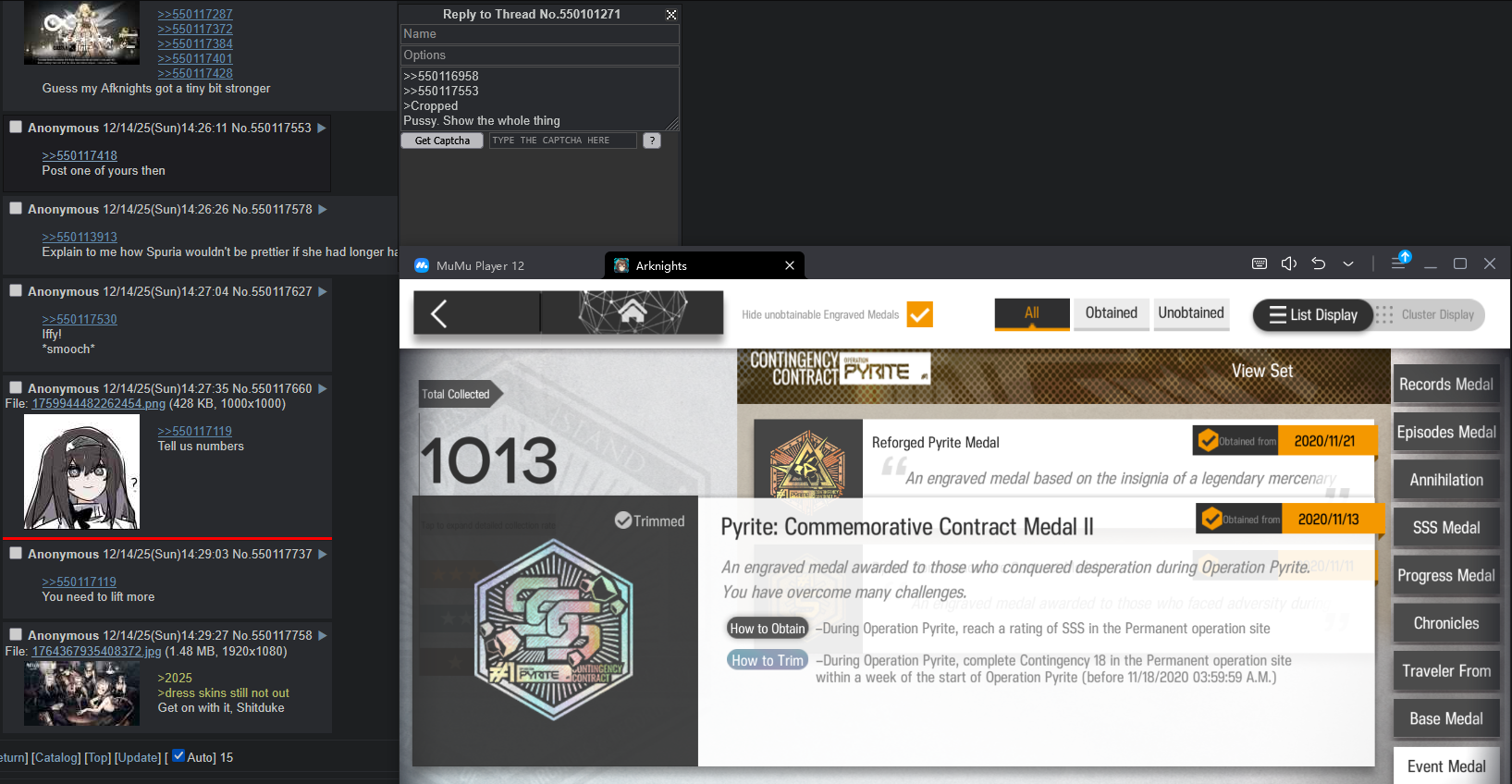This screenshot has width=1512, height=784.
Task: Close the Arknights tab in MuMu Player
Action: click(x=790, y=265)
